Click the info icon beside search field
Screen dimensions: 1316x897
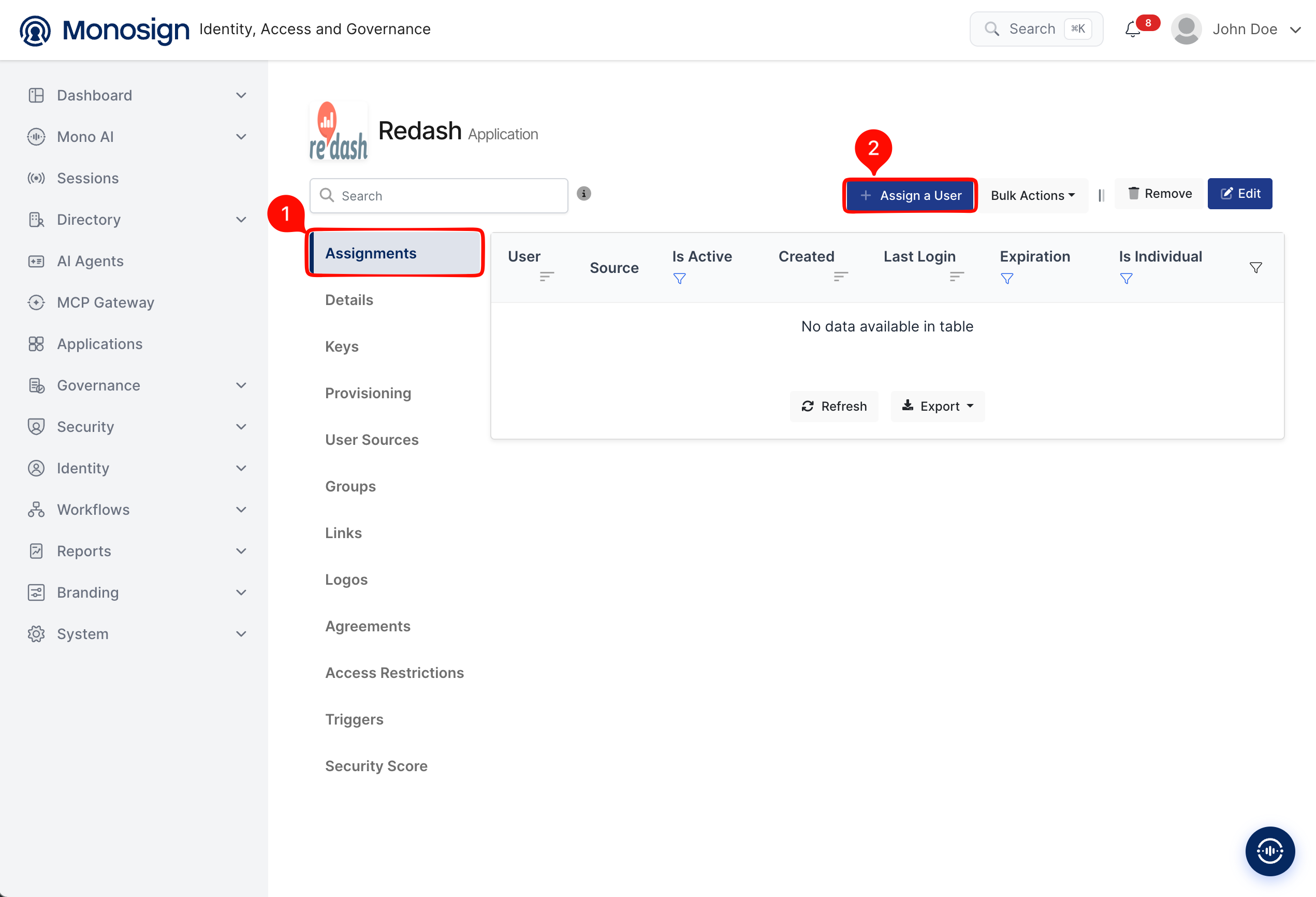pyautogui.click(x=583, y=194)
